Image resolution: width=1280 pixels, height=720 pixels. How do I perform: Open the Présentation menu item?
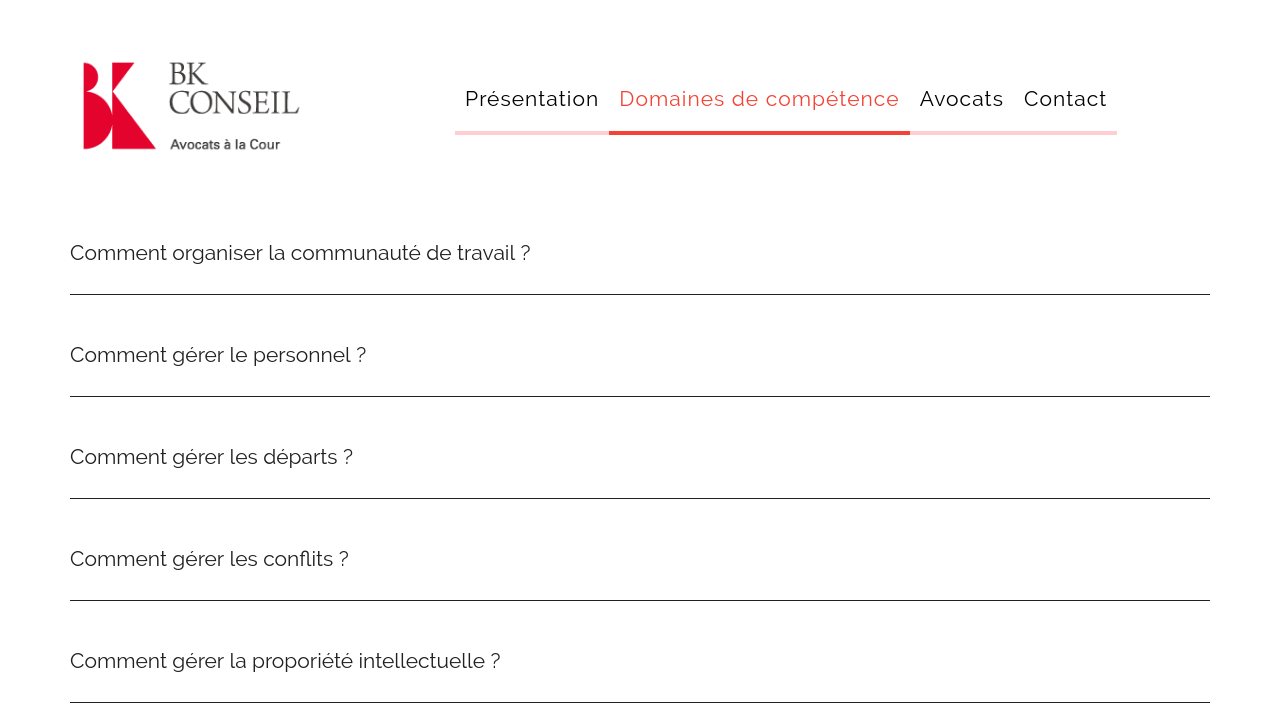(x=532, y=99)
